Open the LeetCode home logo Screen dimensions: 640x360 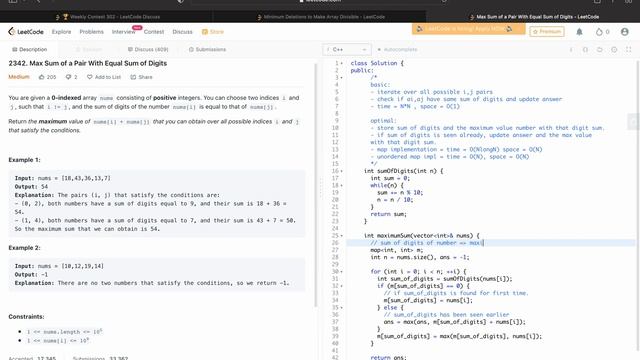tap(26, 31)
